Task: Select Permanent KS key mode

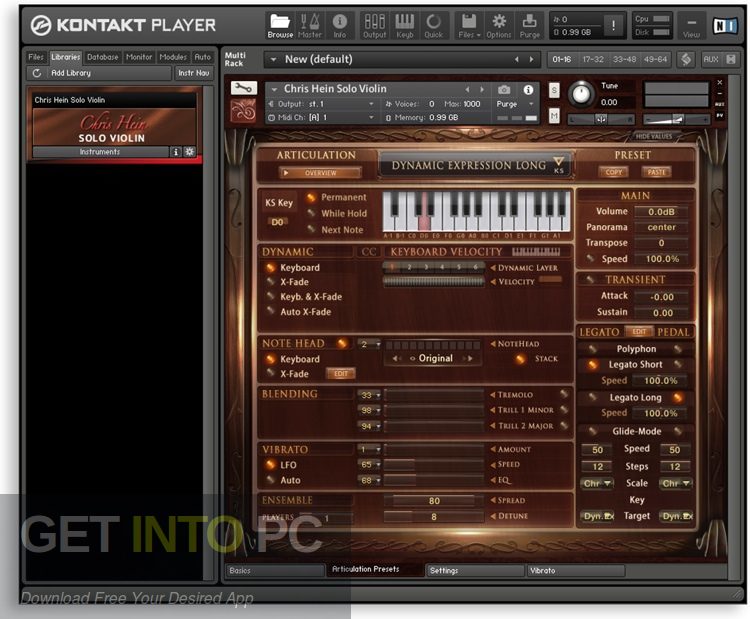Action: coord(311,198)
